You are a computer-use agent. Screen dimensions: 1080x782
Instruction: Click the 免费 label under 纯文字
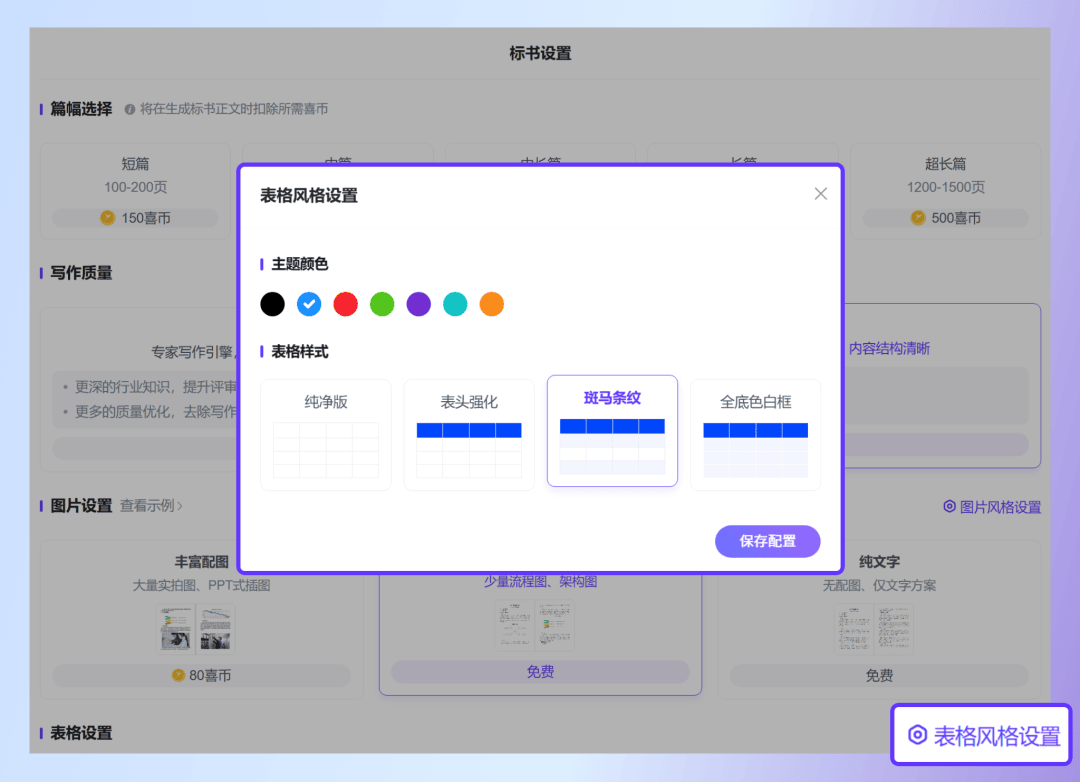point(879,675)
